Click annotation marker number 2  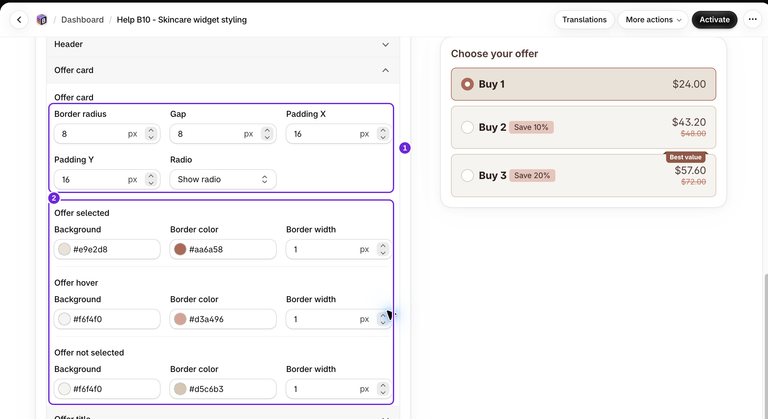(x=54, y=198)
